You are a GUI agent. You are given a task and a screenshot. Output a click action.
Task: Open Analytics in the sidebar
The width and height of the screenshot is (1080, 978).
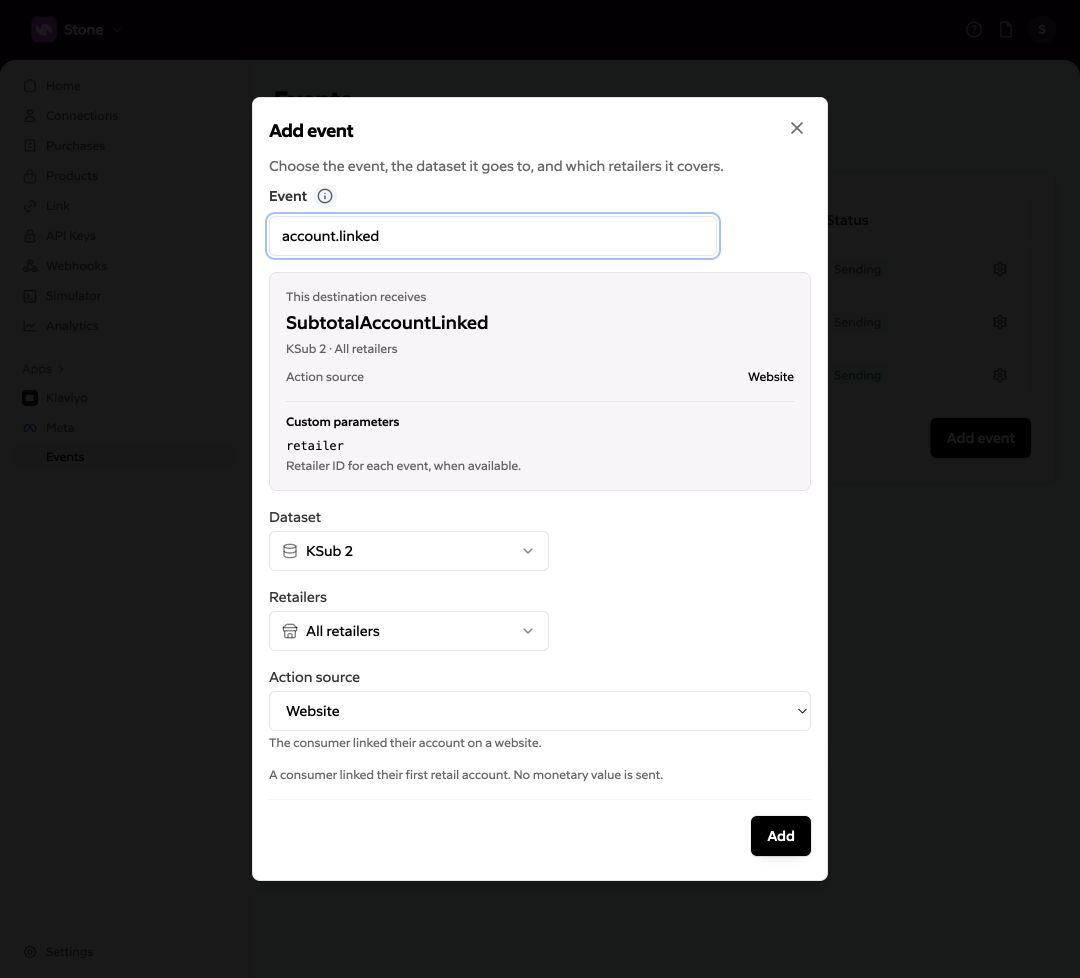[72, 326]
